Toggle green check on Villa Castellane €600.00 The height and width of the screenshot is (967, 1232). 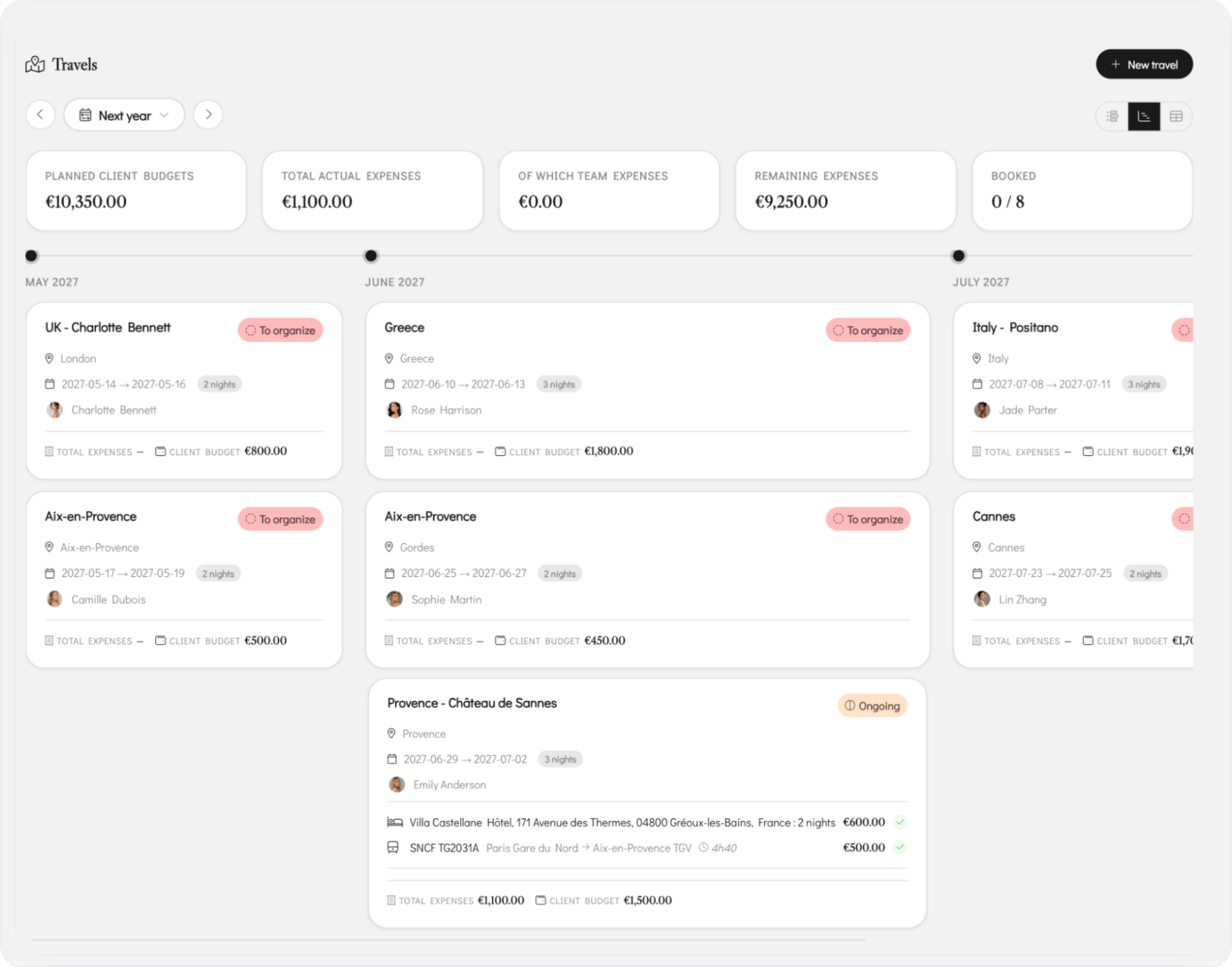(899, 822)
